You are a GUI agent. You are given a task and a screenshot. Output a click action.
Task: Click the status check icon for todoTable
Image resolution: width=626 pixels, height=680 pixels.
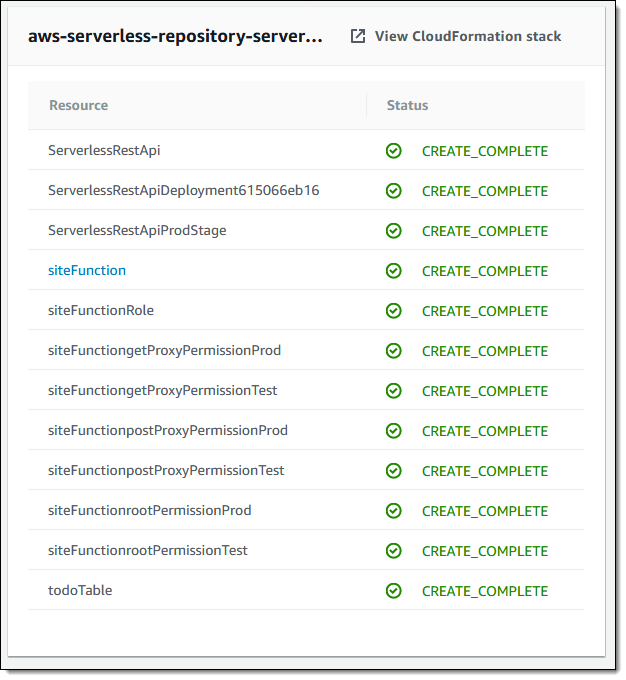pos(394,591)
